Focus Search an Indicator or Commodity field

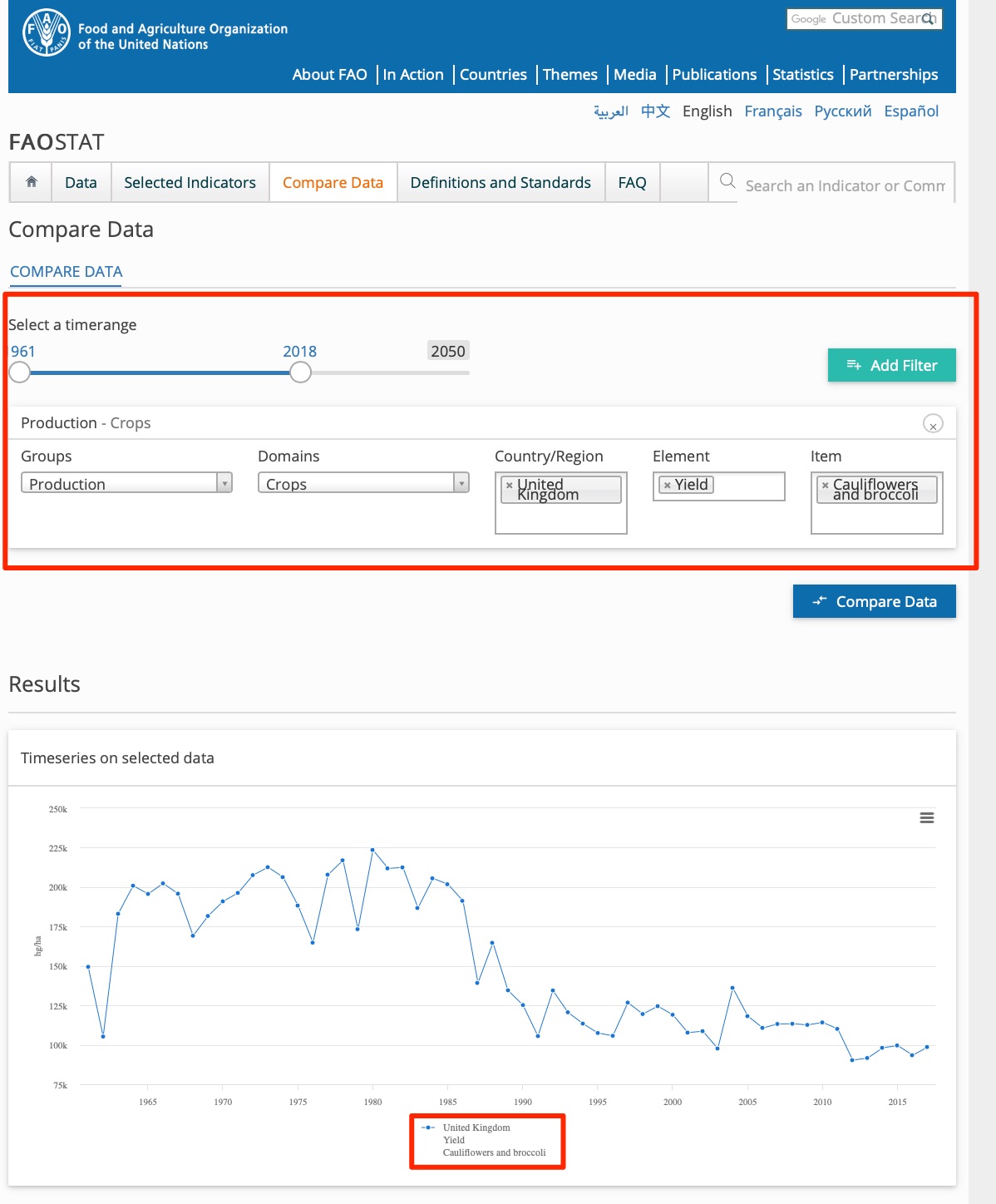click(845, 185)
